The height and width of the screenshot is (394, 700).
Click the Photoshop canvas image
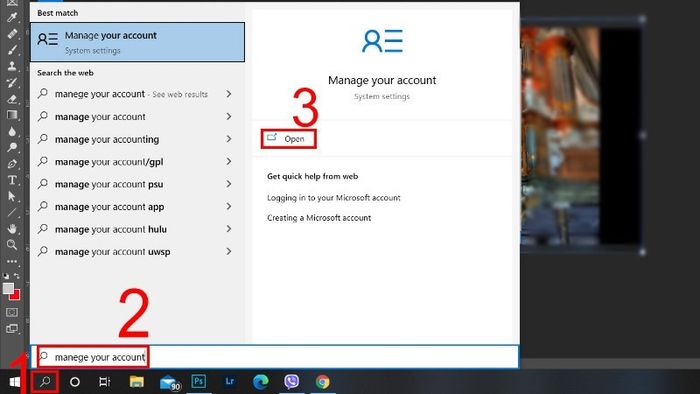581,135
